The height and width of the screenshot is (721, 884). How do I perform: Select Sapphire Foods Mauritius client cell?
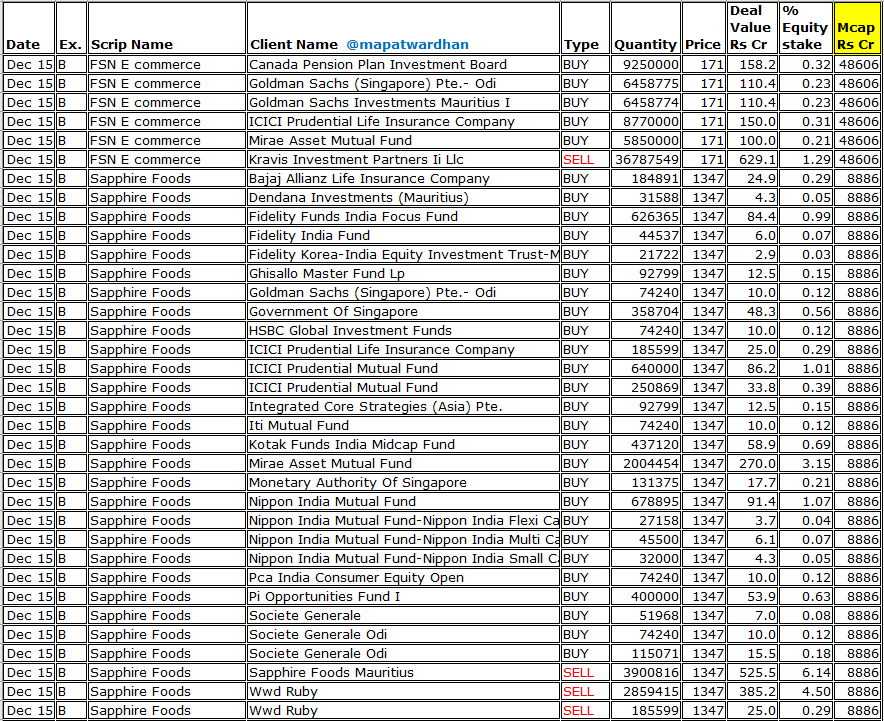[x=403, y=672]
